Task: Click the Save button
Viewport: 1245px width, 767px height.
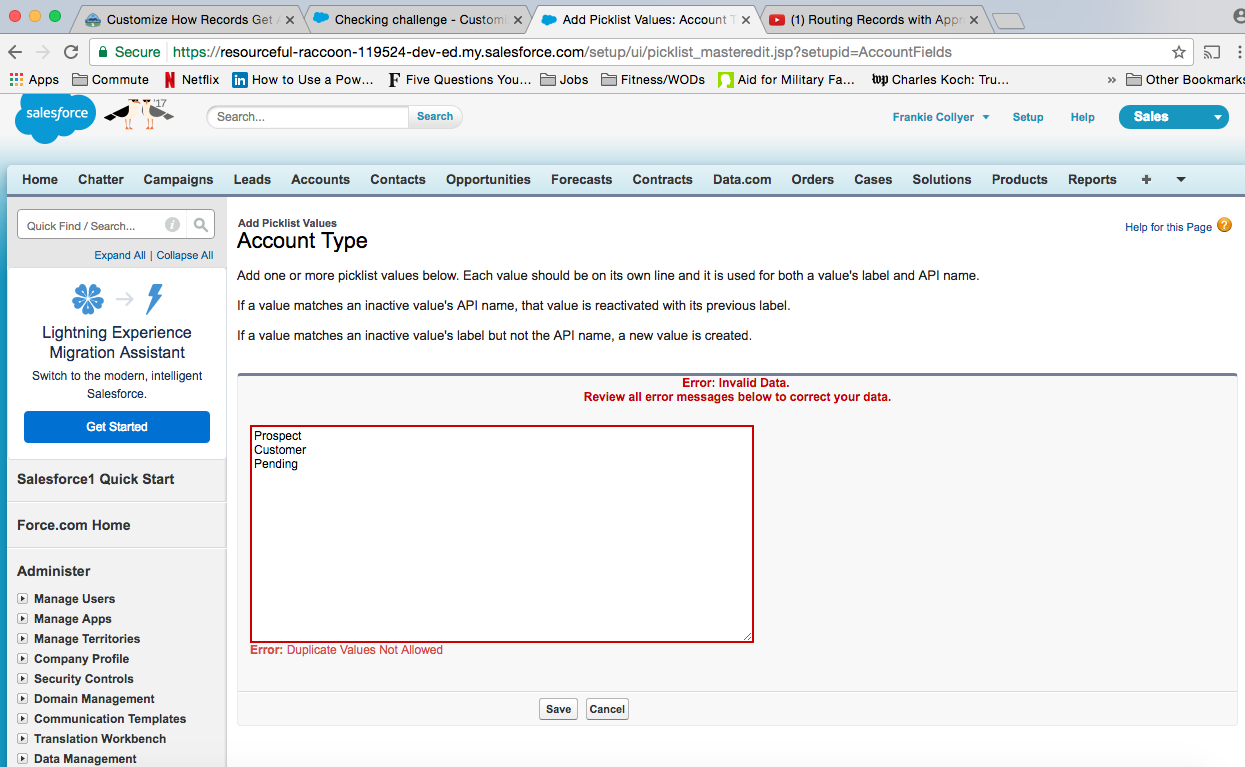Action: (558, 709)
